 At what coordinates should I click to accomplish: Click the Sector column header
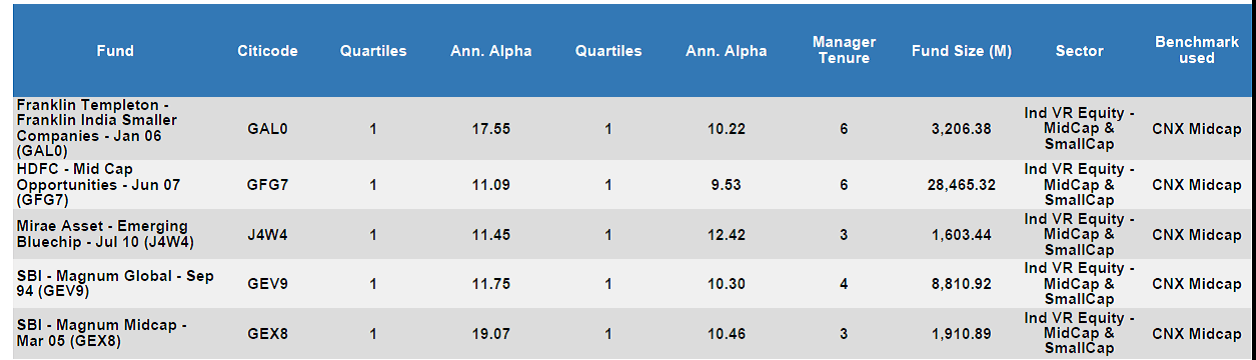1079,51
